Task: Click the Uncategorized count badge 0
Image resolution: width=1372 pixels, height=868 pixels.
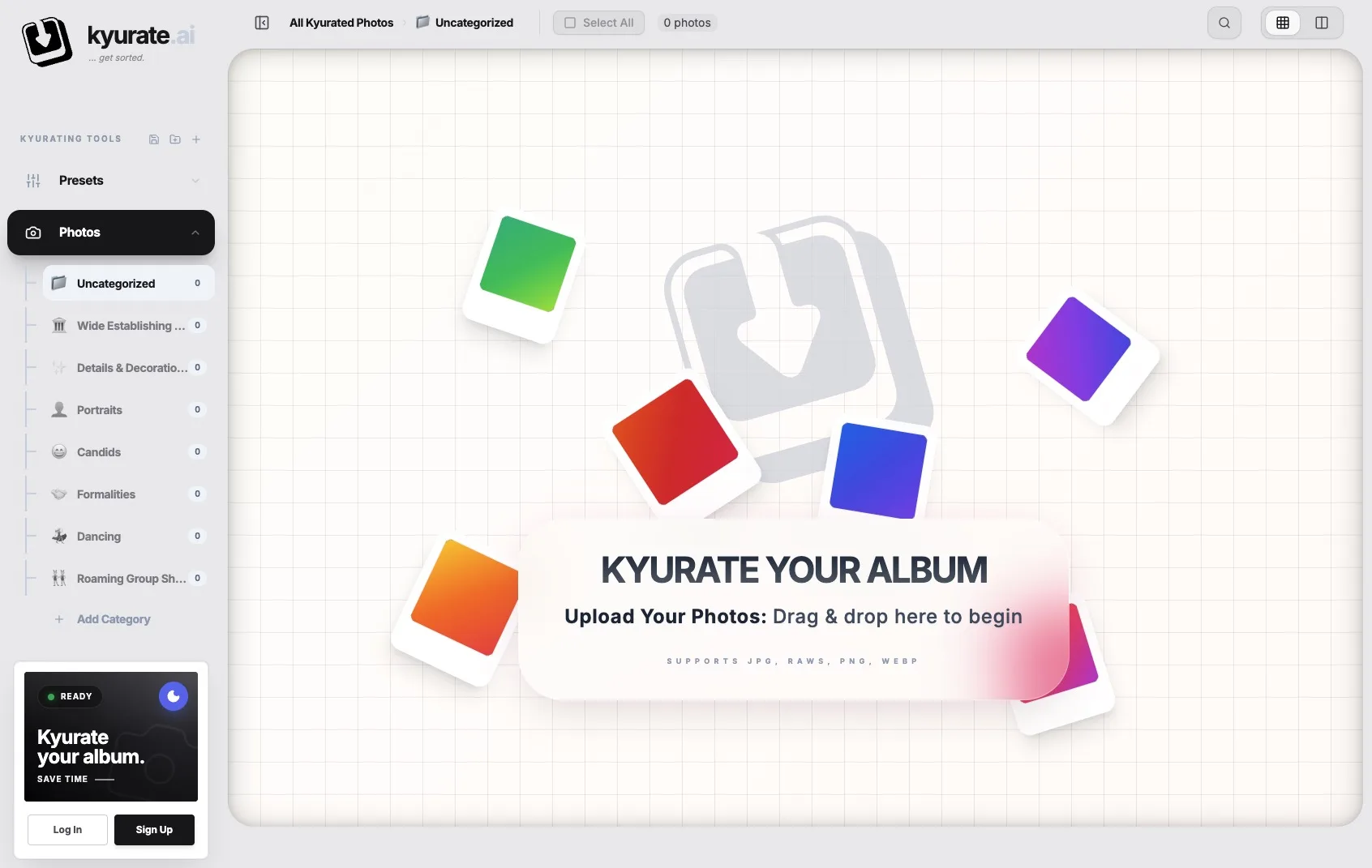Action: click(197, 283)
